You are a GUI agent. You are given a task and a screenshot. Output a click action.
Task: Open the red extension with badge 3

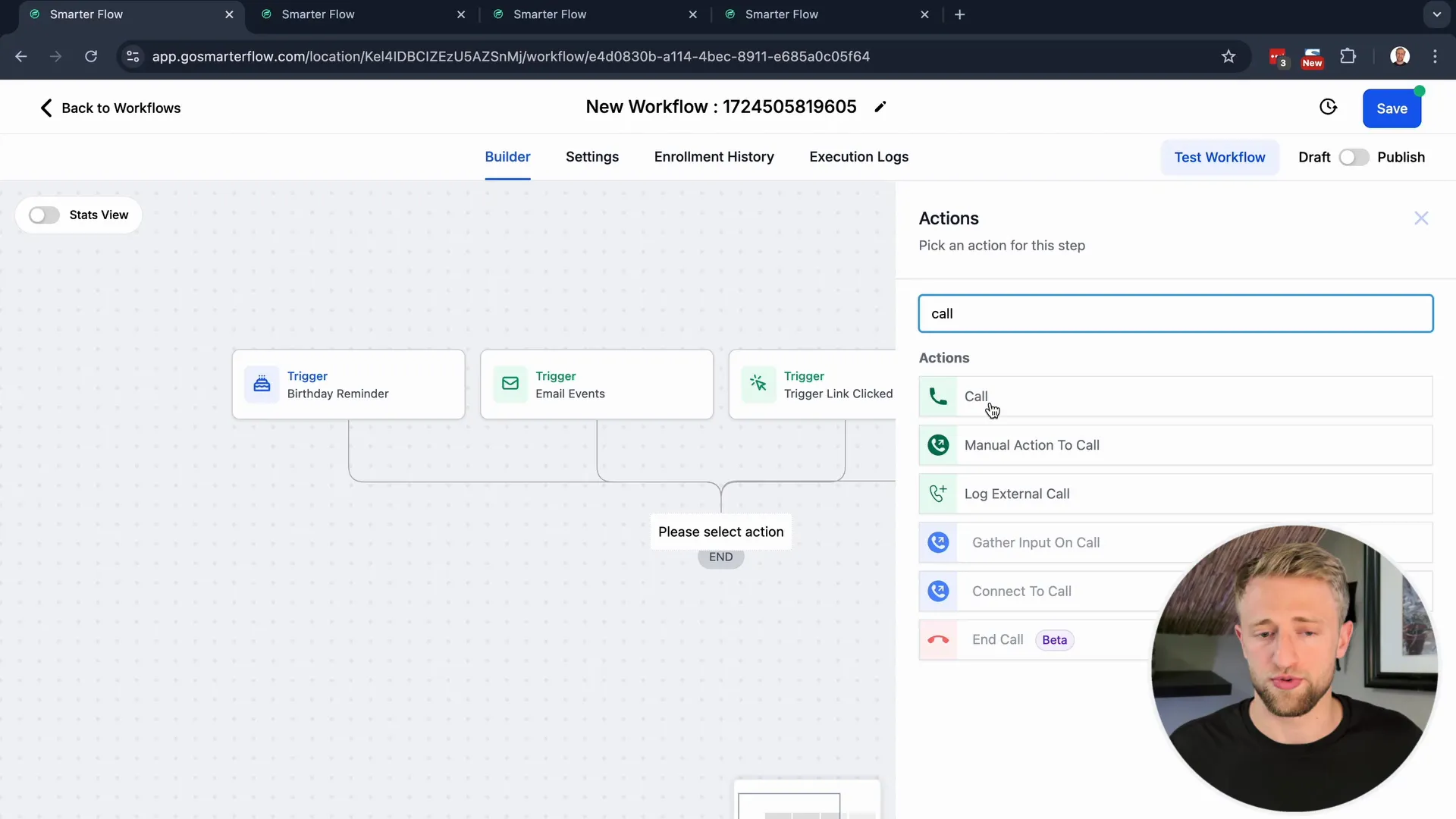pyautogui.click(x=1278, y=57)
